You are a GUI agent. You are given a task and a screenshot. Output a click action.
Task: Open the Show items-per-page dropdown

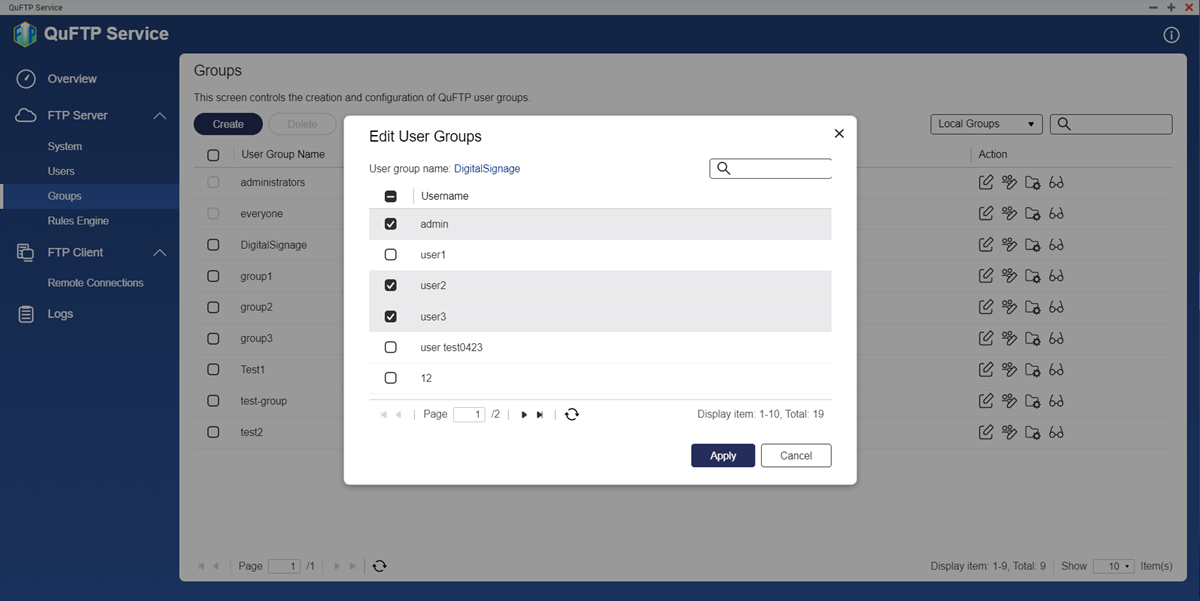point(1113,566)
